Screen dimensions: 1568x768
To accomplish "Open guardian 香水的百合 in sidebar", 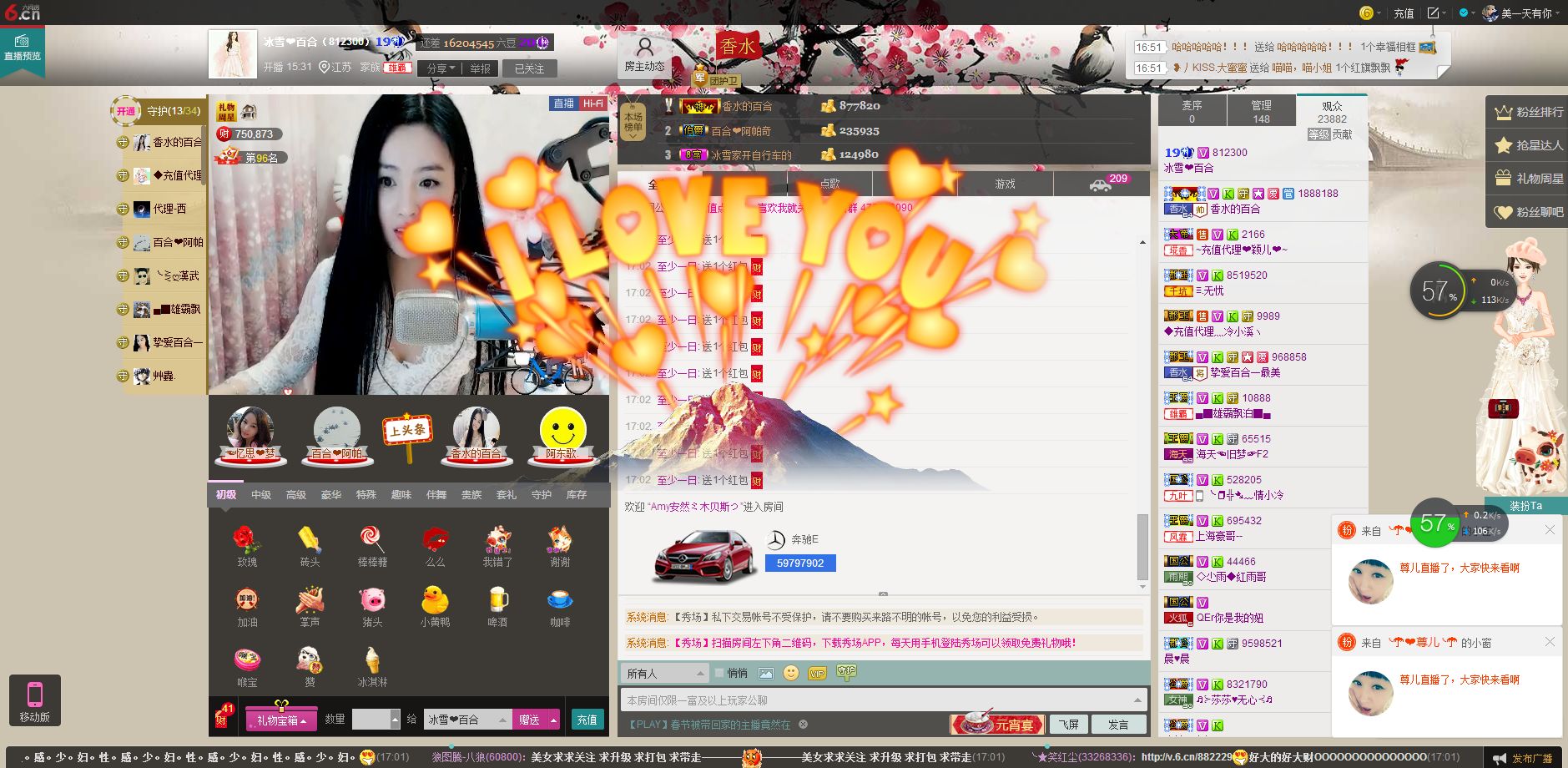I will (162, 142).
